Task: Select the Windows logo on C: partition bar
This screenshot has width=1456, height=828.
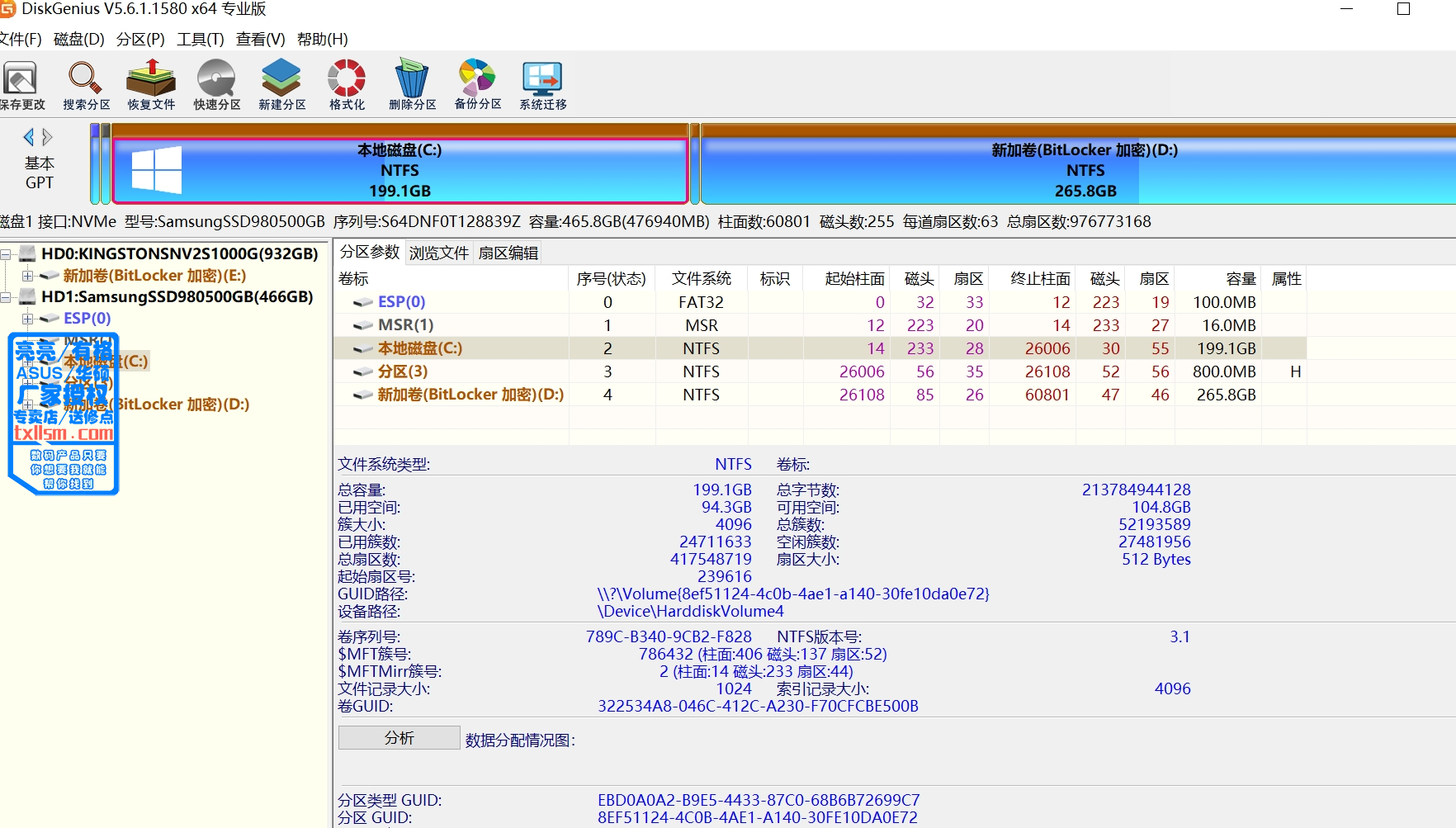Action: [x=157, y=169]
